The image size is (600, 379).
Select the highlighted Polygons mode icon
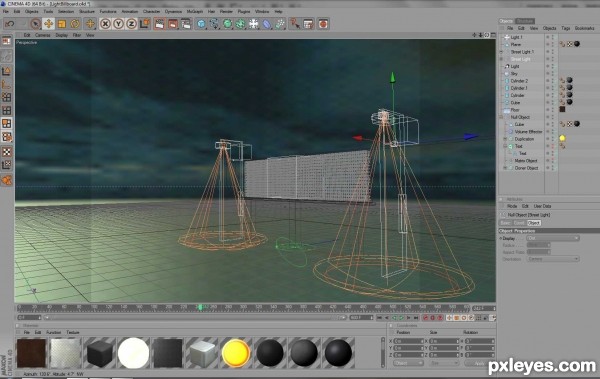tap(7, 123)
